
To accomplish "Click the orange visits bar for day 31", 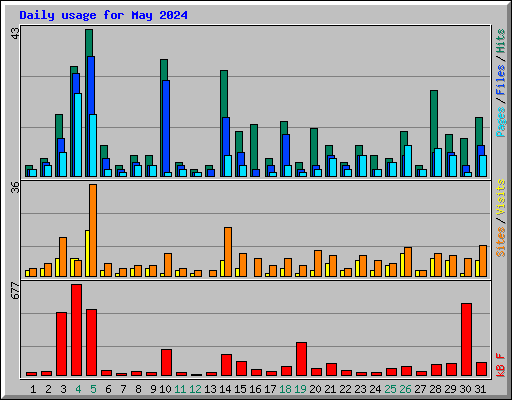I will [483, 261].
